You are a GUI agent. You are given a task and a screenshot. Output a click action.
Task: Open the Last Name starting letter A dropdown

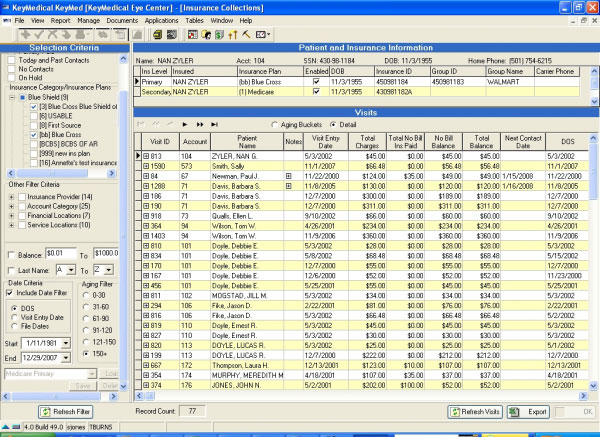pyautogui.click(x=71, y=270)
